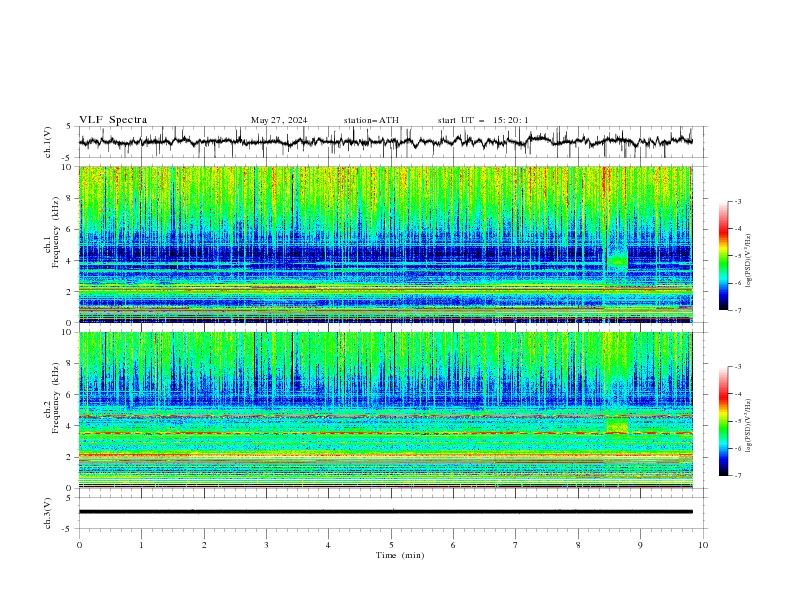Click ch.2 "Frequency (kHz)" axis label
Viewport: 792px width, 612px height.
pos(56,398)
